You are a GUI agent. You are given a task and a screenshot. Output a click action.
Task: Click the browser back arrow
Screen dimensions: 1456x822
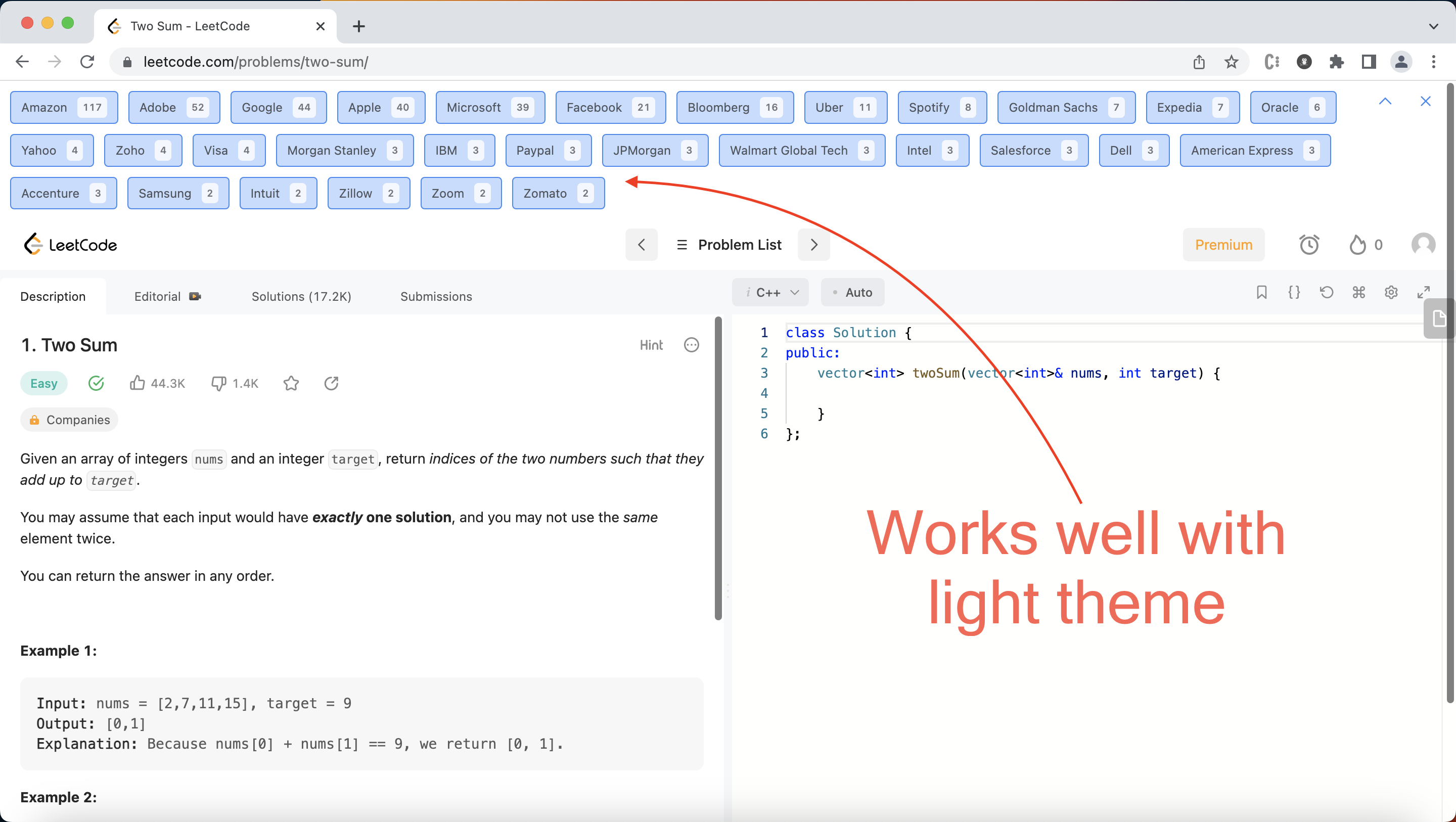point(22,62)
